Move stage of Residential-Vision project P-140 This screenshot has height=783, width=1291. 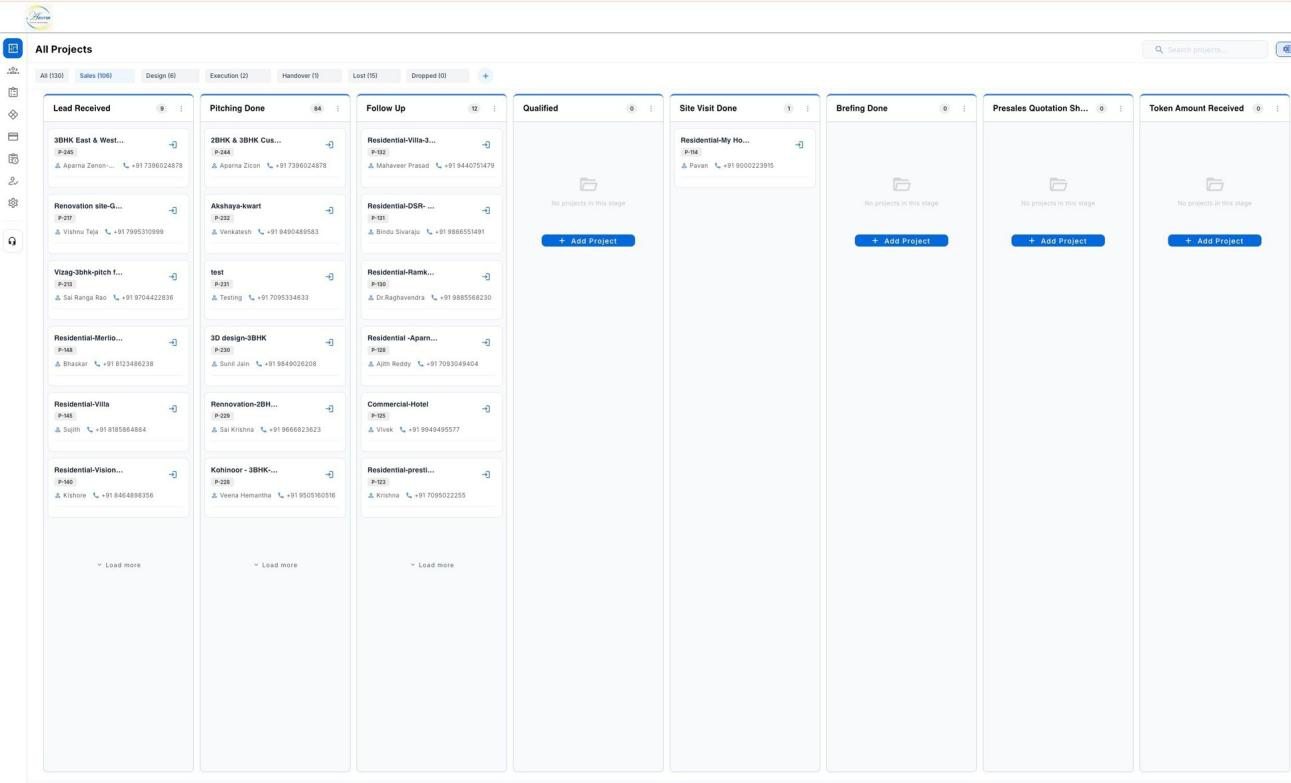pyautogui.click(x=173, y=474)
